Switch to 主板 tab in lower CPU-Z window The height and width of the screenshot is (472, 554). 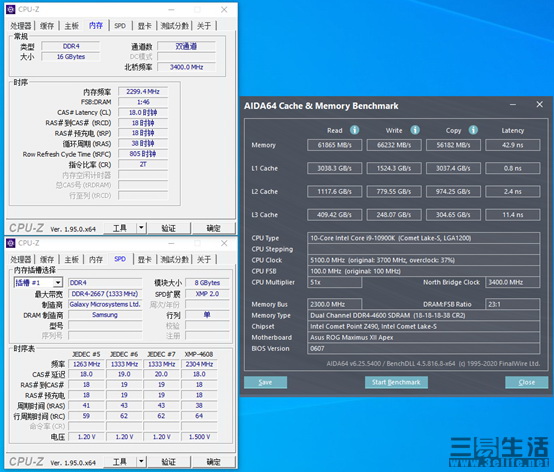tap(72, 260)
